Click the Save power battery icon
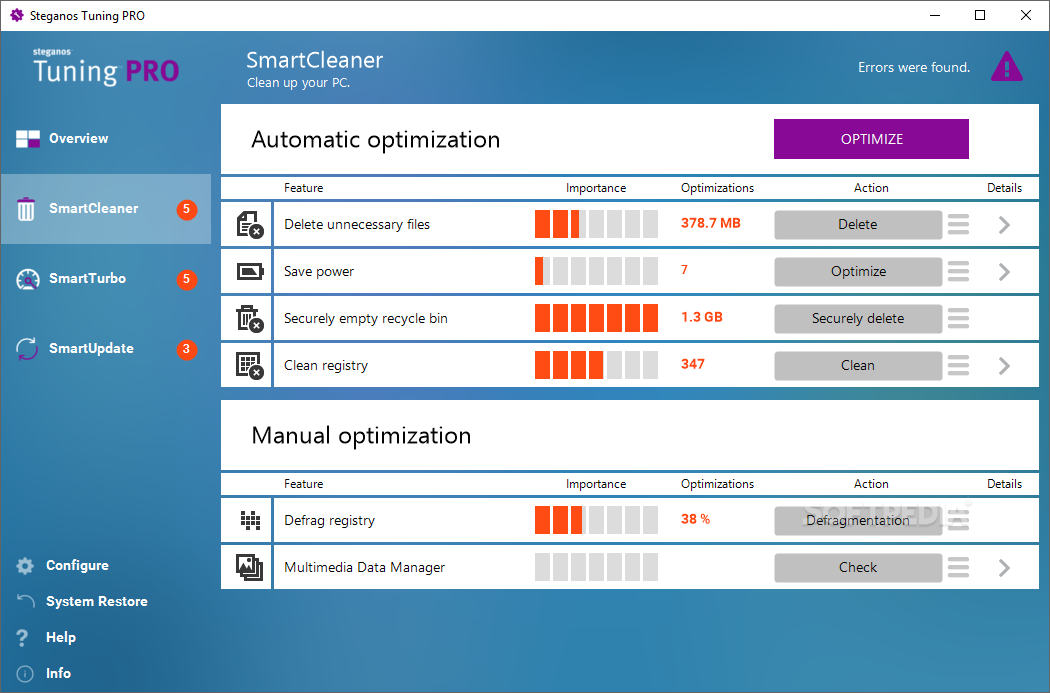The height and width of the screenshot is (693, 1050). (x=250, y=271)
